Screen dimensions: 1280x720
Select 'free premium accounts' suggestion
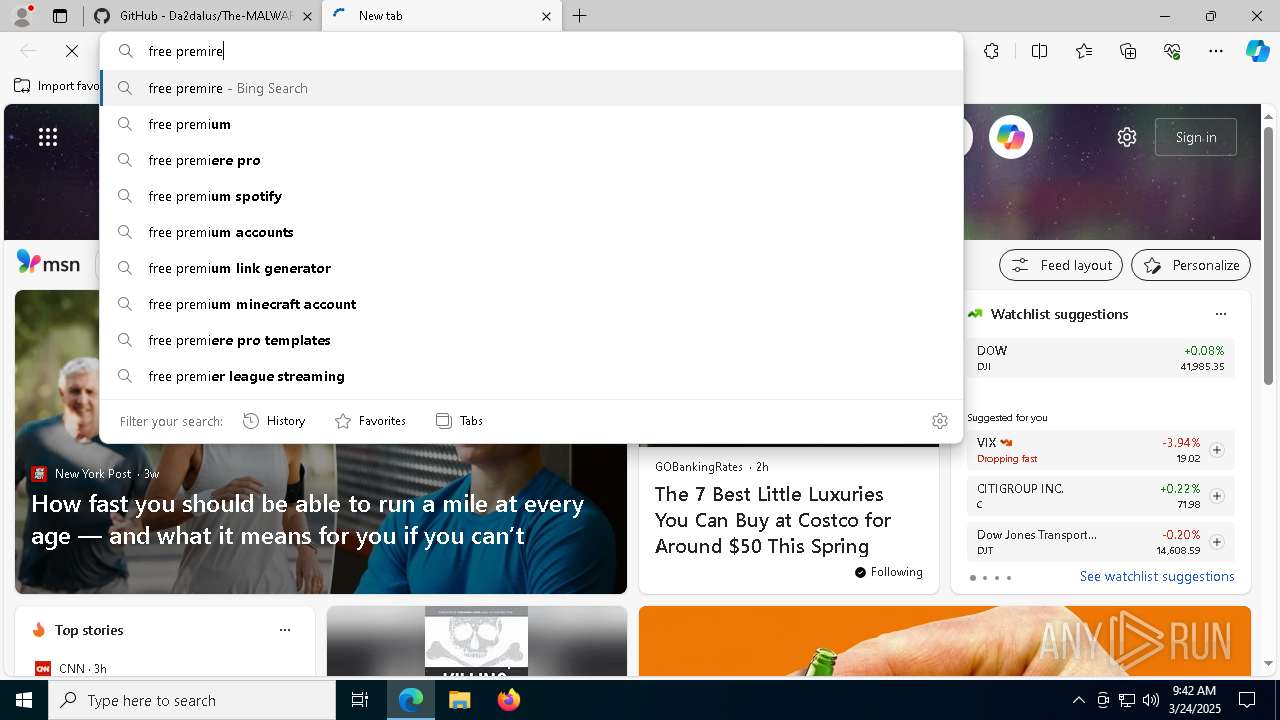(531, 232)
